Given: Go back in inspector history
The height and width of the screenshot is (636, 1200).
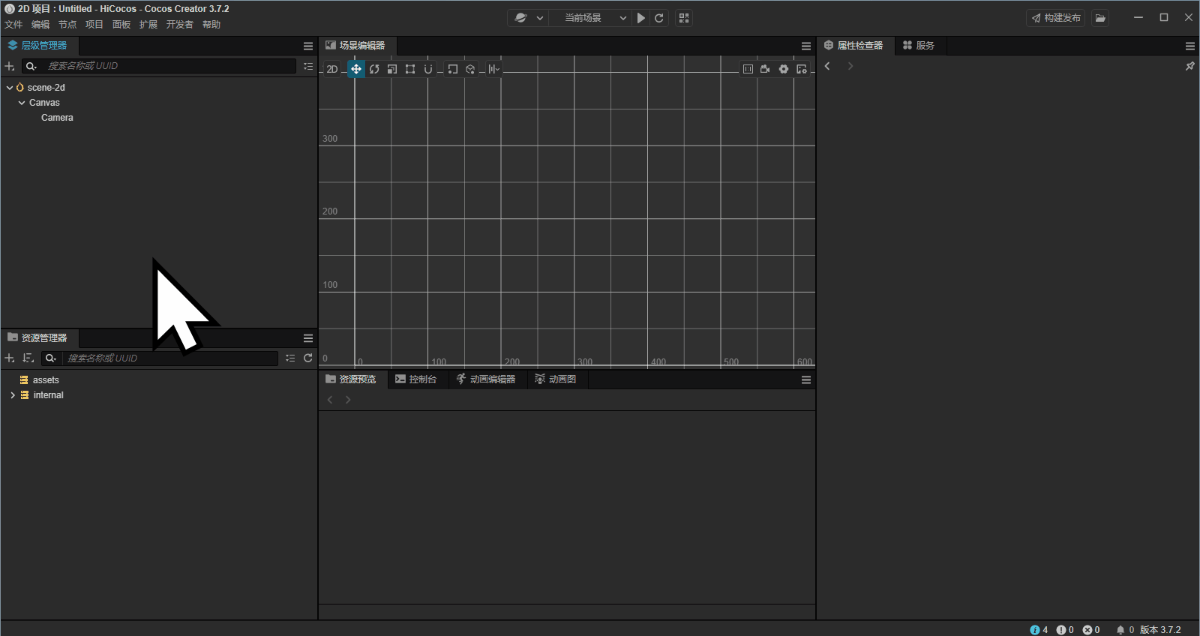Looking at the screenshot, I should click(x=828, y=66).
